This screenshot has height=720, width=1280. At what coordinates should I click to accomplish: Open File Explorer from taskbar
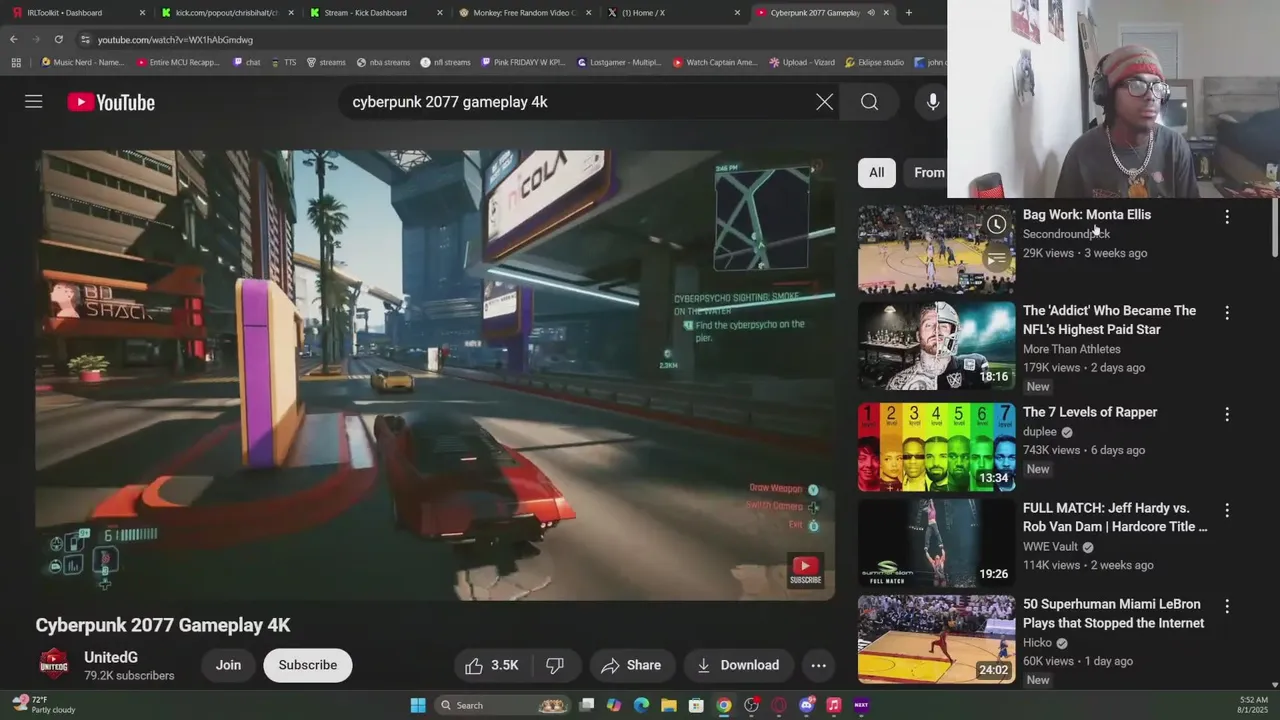point(669,705)
